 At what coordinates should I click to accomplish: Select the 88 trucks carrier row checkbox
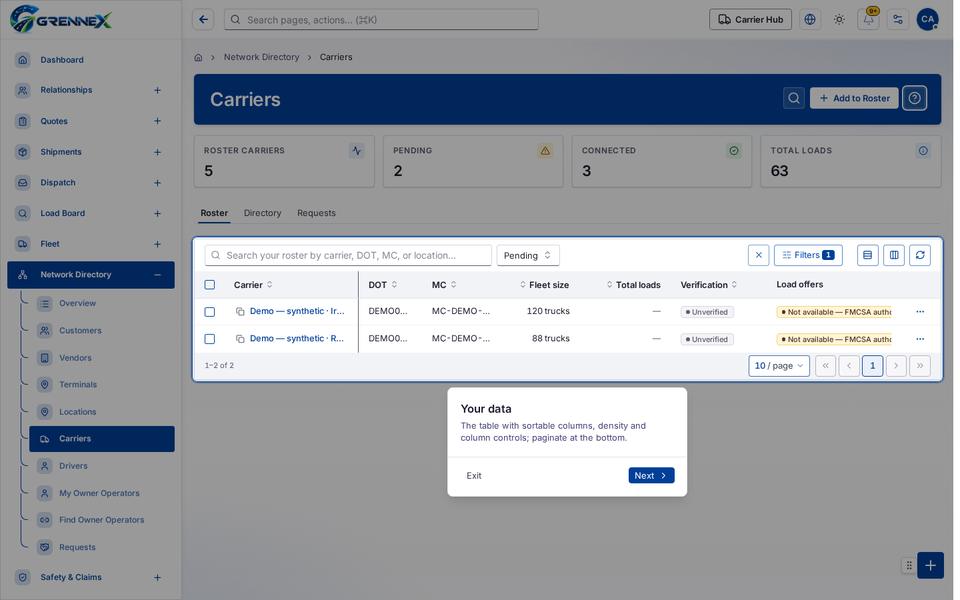click(210, 339)
